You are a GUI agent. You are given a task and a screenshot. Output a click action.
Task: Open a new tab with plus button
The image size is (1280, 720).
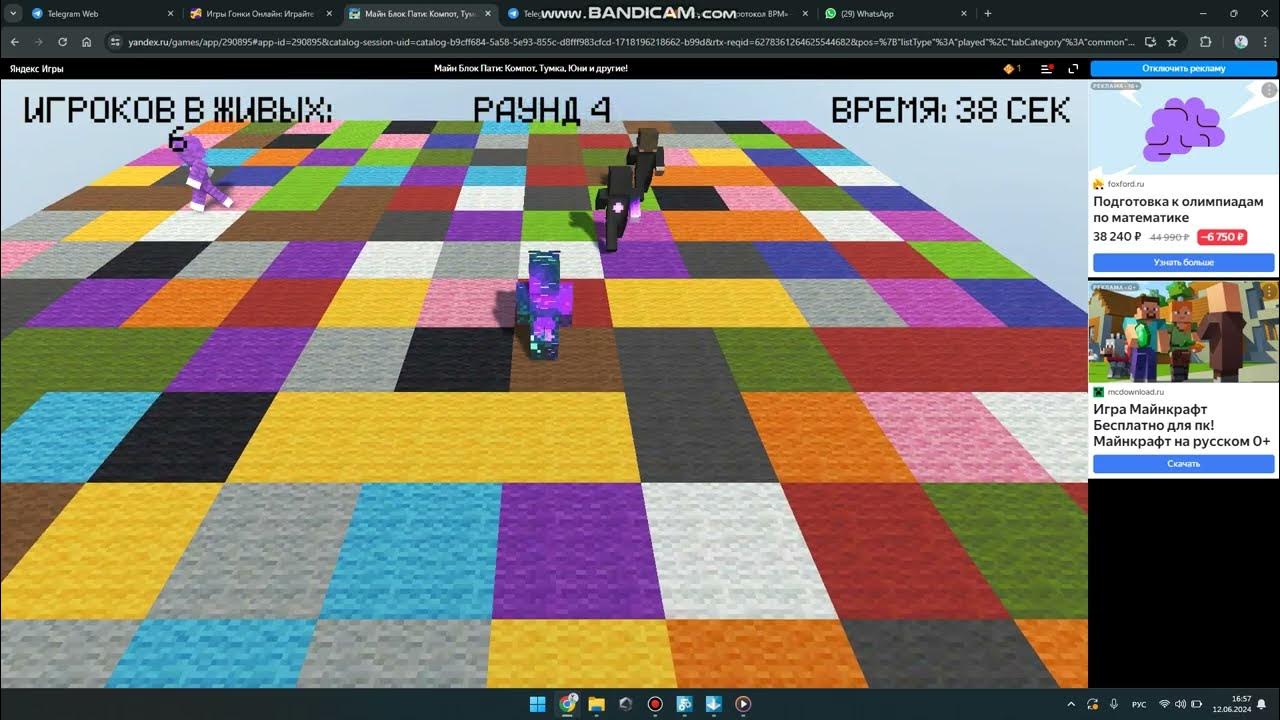[x=988, y=14]
